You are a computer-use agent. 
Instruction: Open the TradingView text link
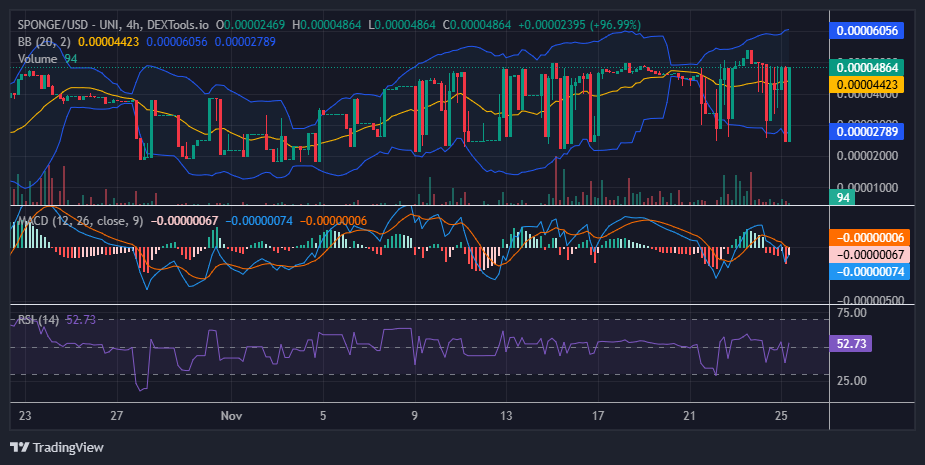(68, 447)
